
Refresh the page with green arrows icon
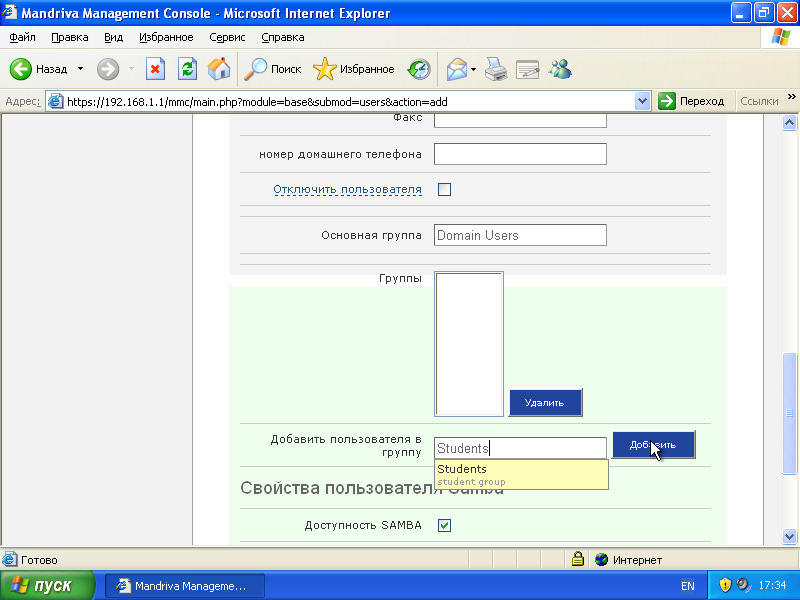(x=187, y=69)
